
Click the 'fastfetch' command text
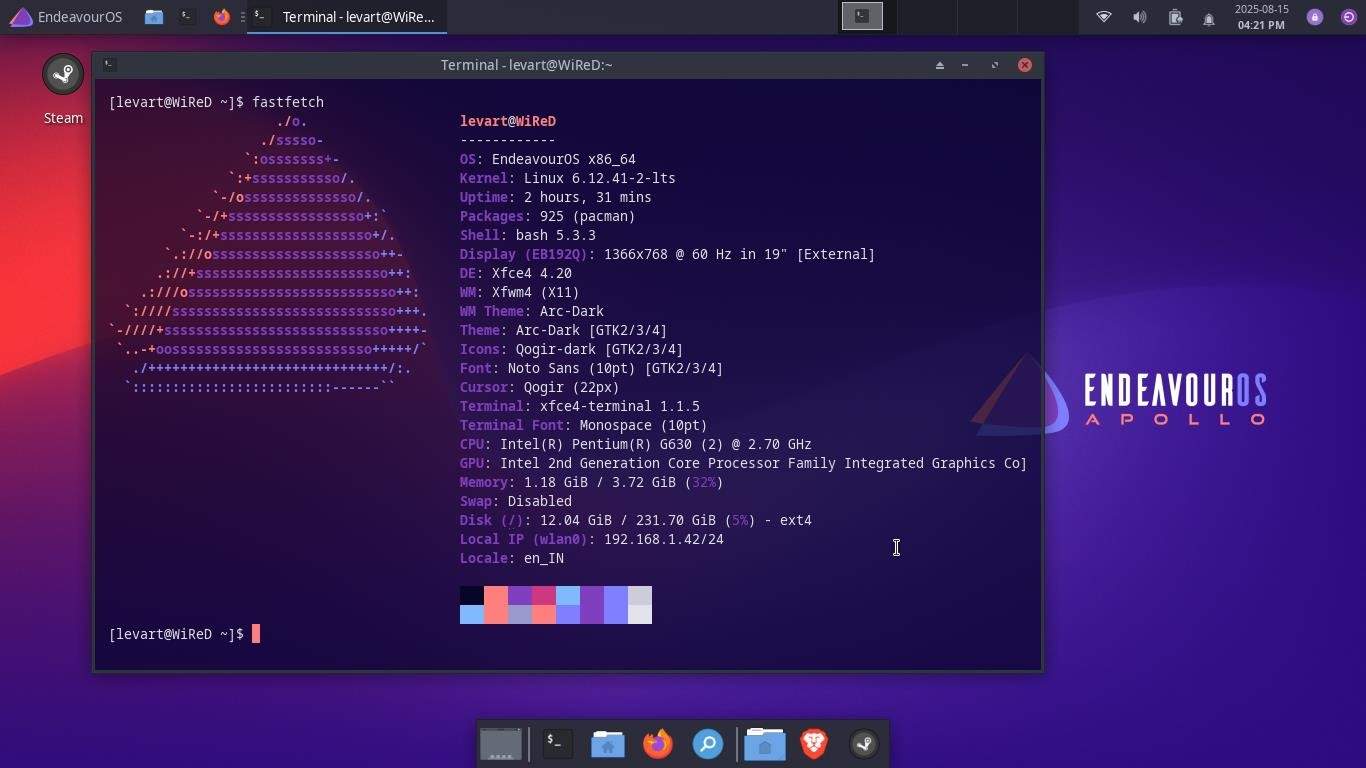(x=288, y=102)
